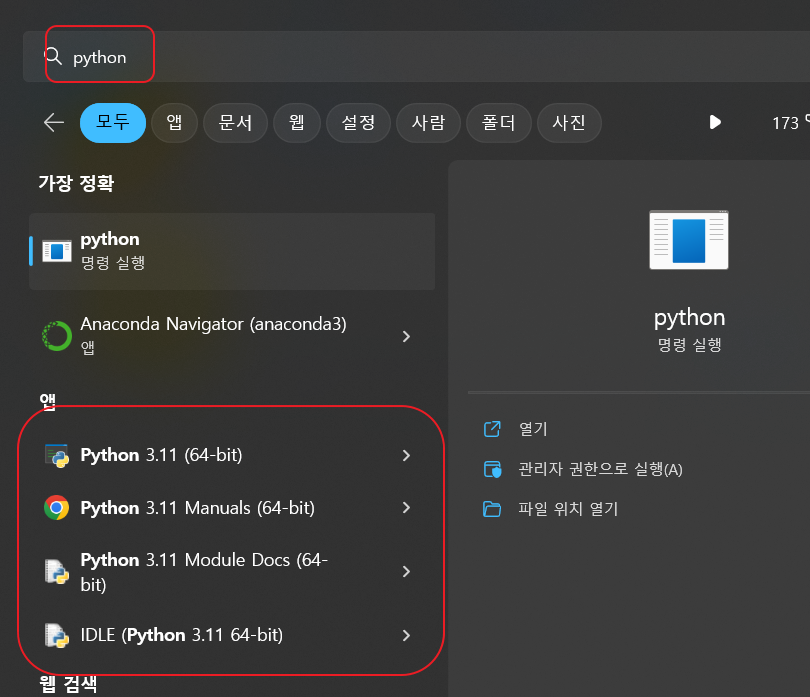Viewport: 810px width, 697px height.
Task: Click the Anaconda Navigator green ring icon
Action: (57, 336)
